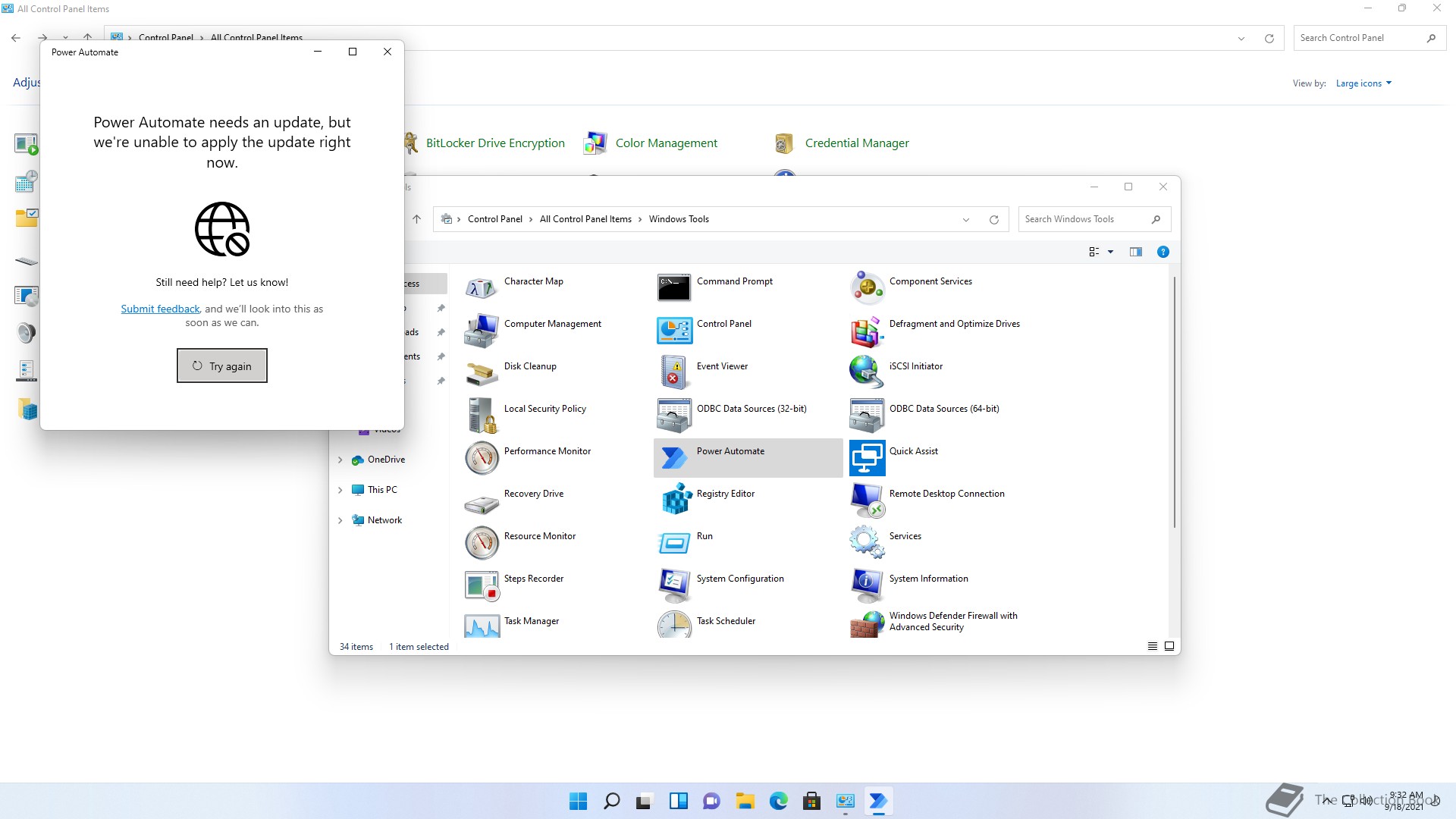Screen dimensions: 1456x819
Task: Open the view layout options dropdown arrow
Action: pyautogui.click(x=1110, y=252)
